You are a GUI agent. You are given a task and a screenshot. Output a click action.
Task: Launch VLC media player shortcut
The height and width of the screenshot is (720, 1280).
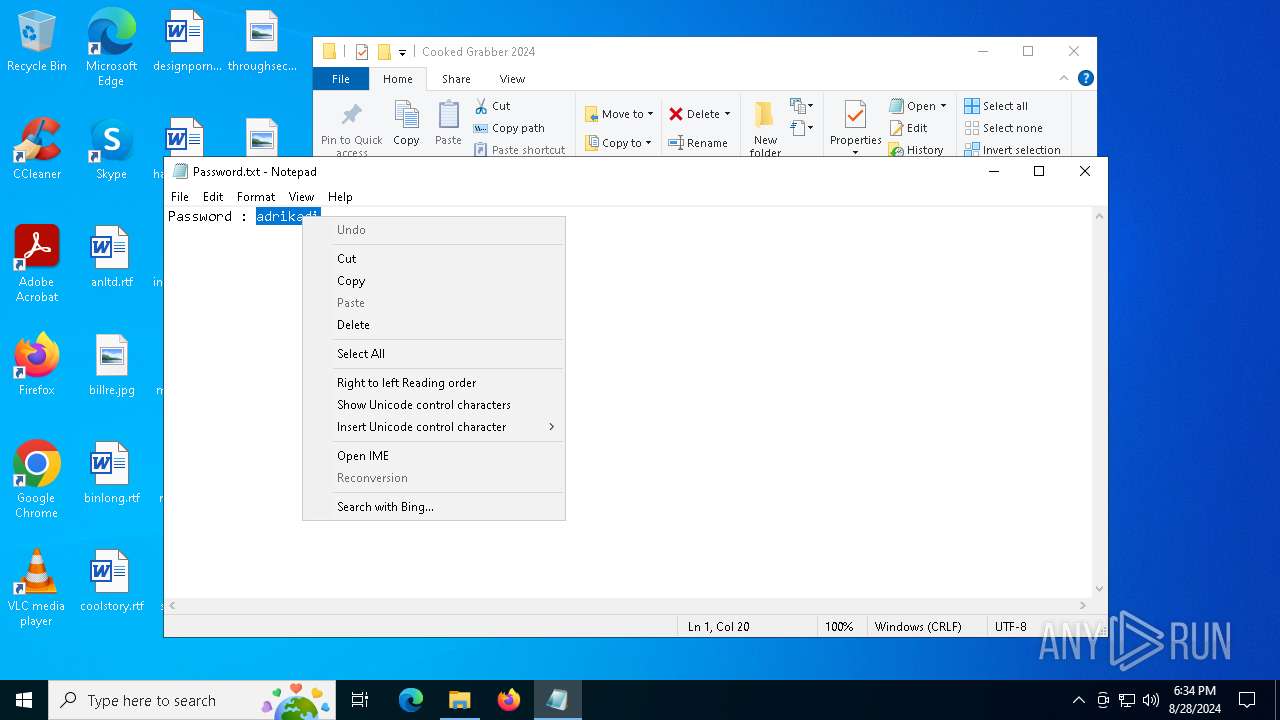(x=37, y=588)
